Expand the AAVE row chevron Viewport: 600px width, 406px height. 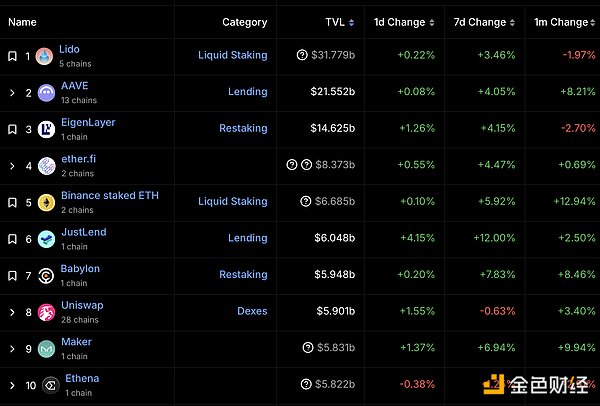[x=12, y=93]
